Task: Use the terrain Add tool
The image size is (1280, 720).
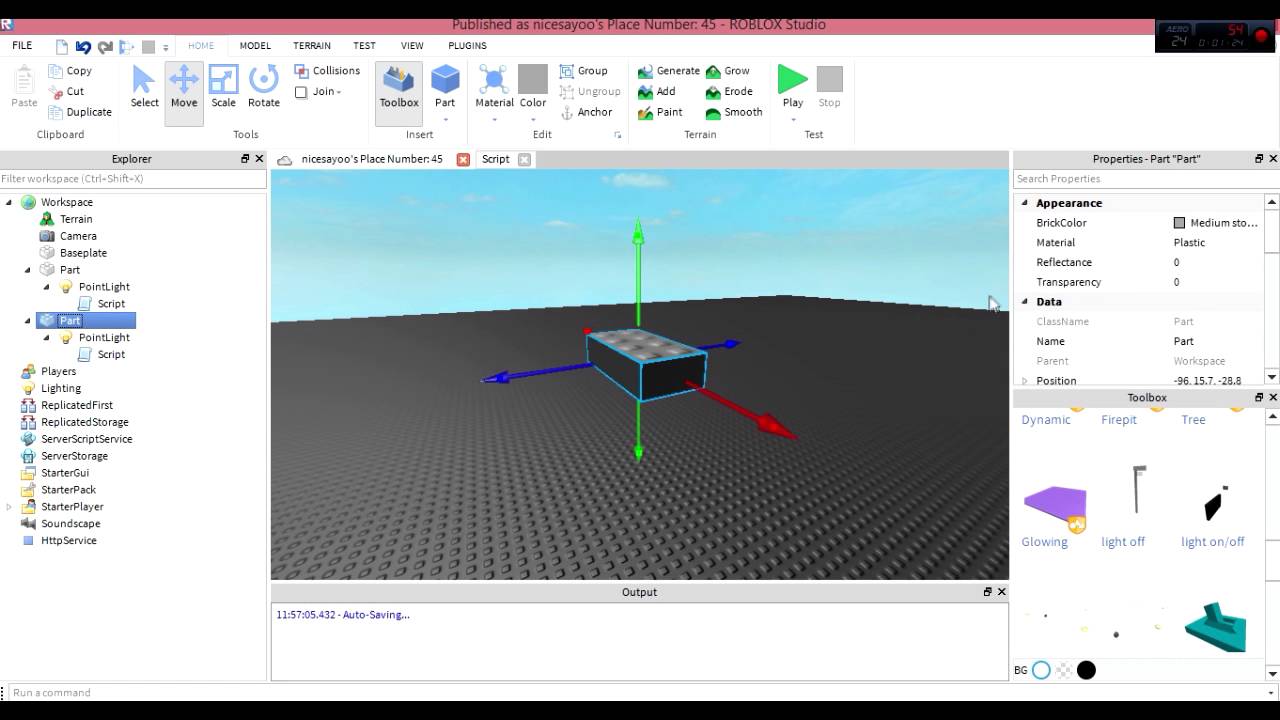Action: pos(657,91)
